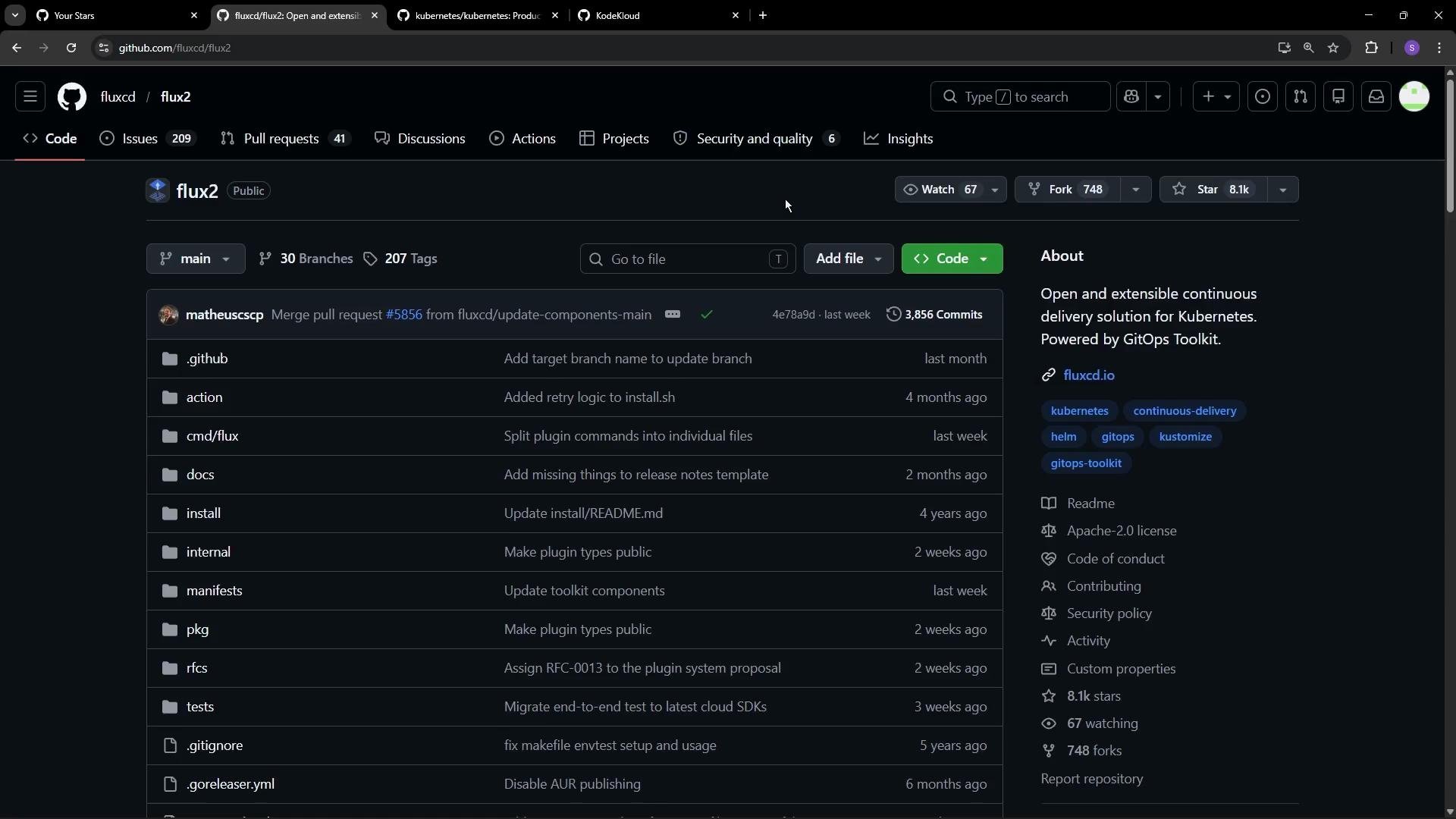
Task: Select the gitops-toolkit topic tag
Action: 1086,463
